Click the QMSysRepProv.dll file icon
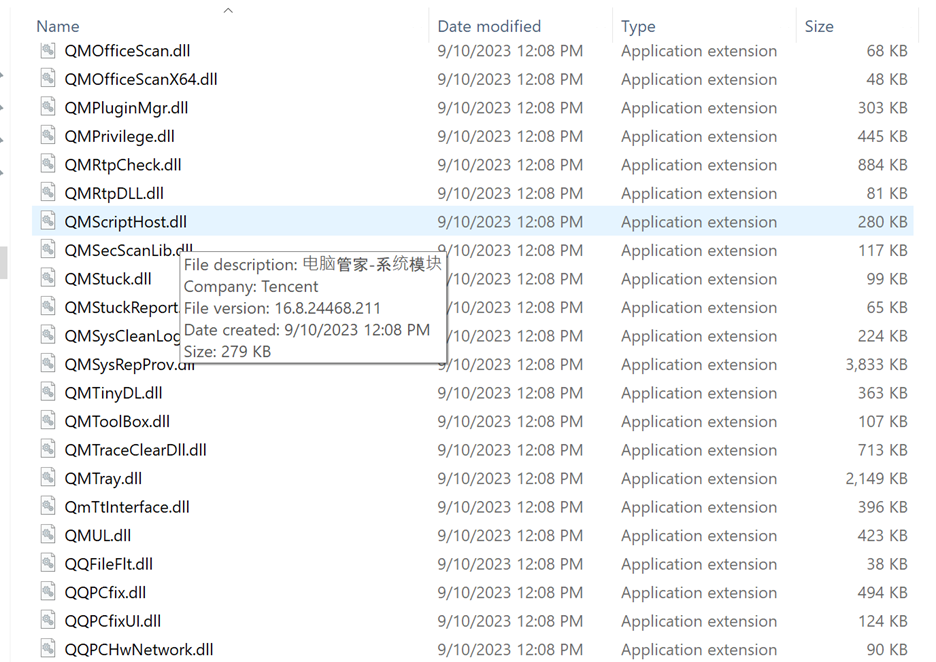Image resolution: width=936 pixels, height=662 pixels. (x=48, y=364)
